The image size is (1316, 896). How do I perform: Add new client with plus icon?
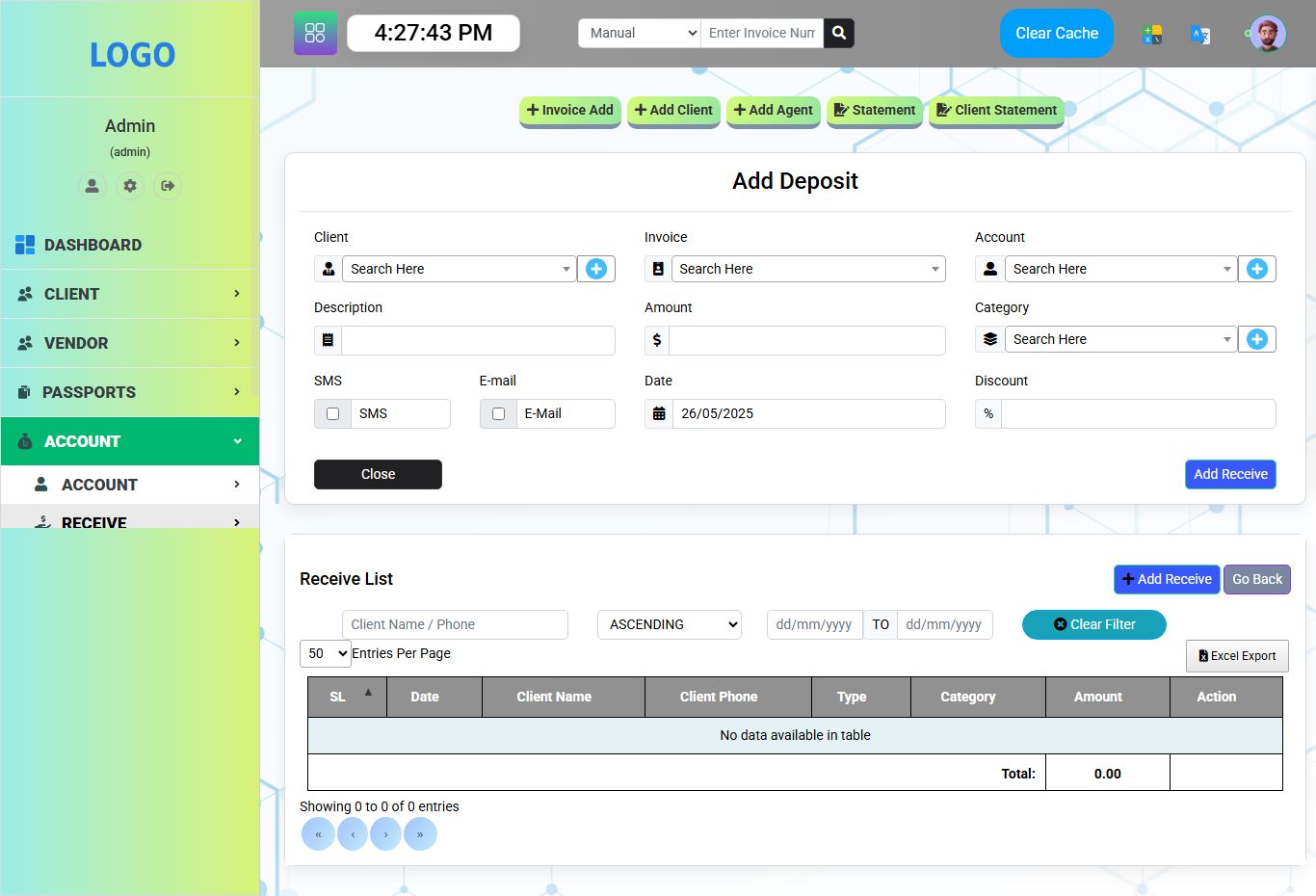point(596,269)
